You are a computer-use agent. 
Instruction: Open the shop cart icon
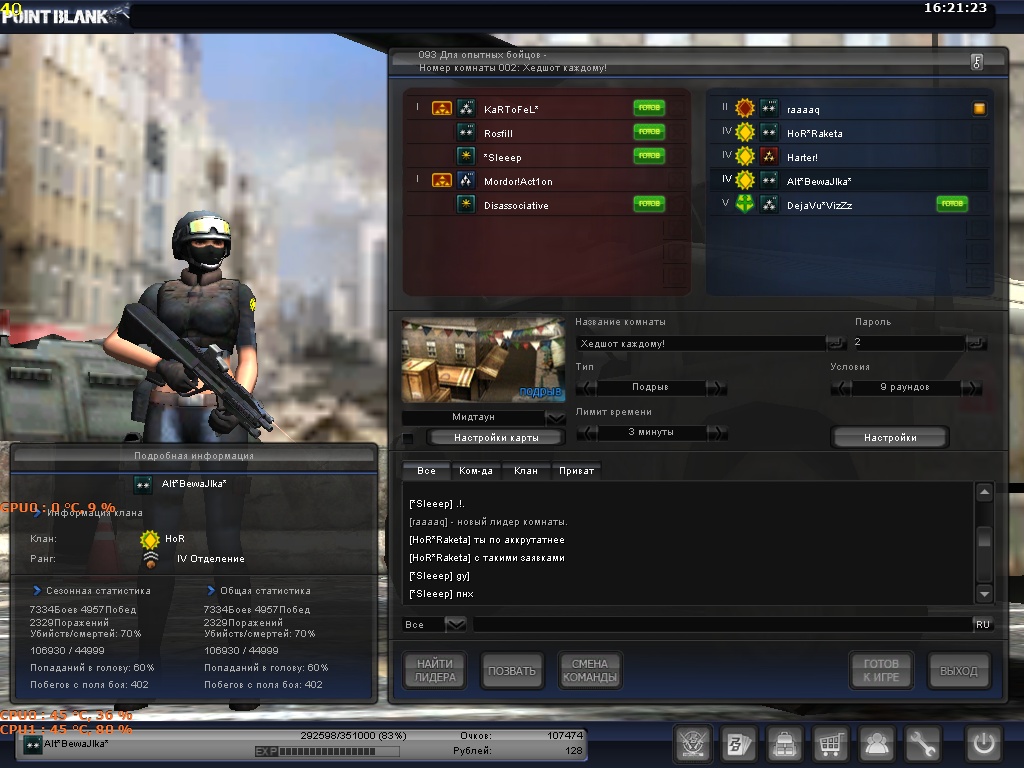tap(830, 743)
